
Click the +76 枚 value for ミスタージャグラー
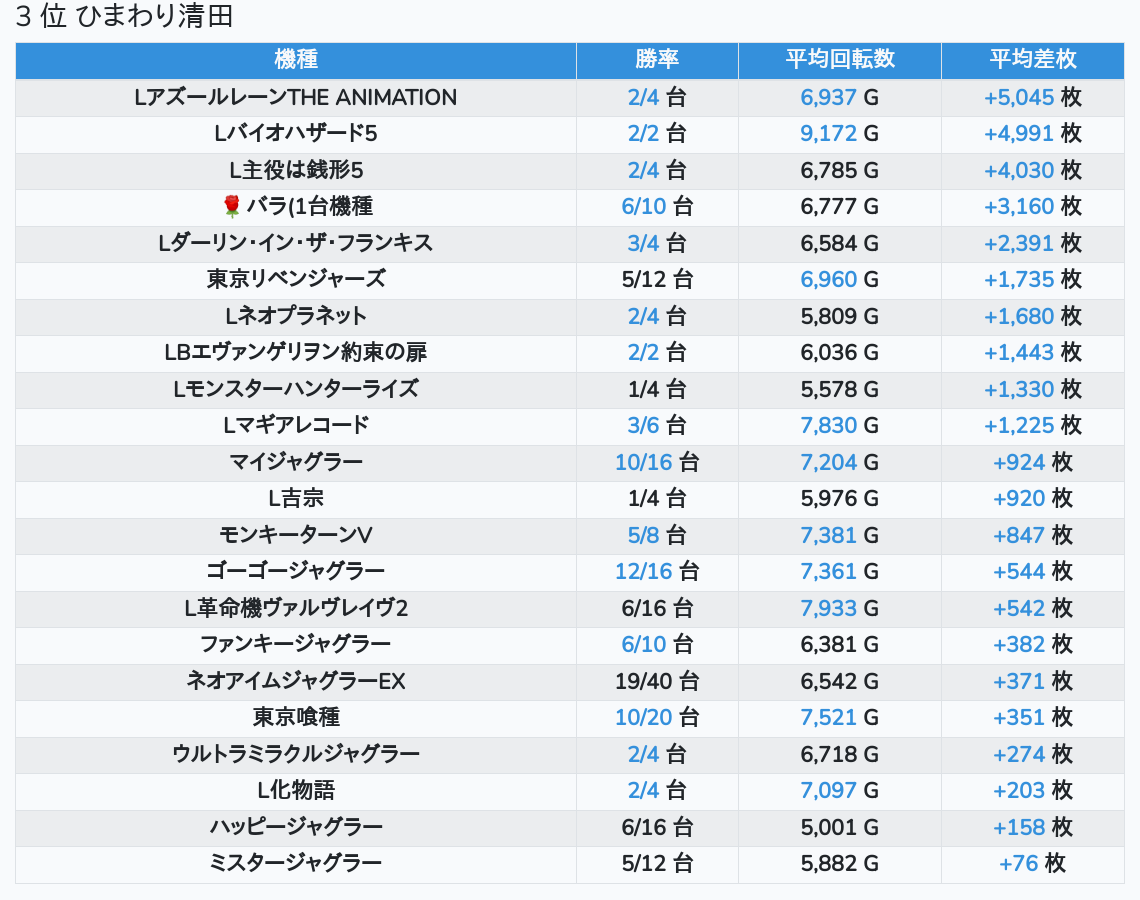(x=1032, y=863)
